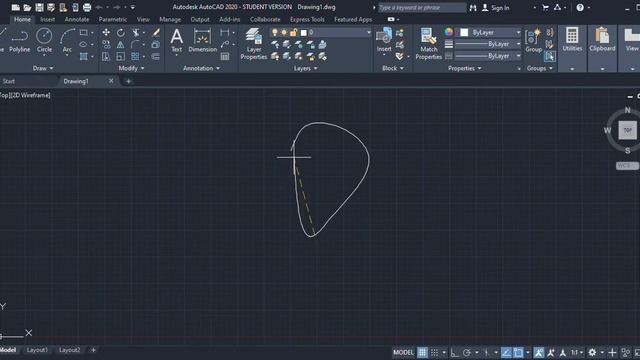
Task: Click the ViewCube TOP face
Action: tap(627, 130)
